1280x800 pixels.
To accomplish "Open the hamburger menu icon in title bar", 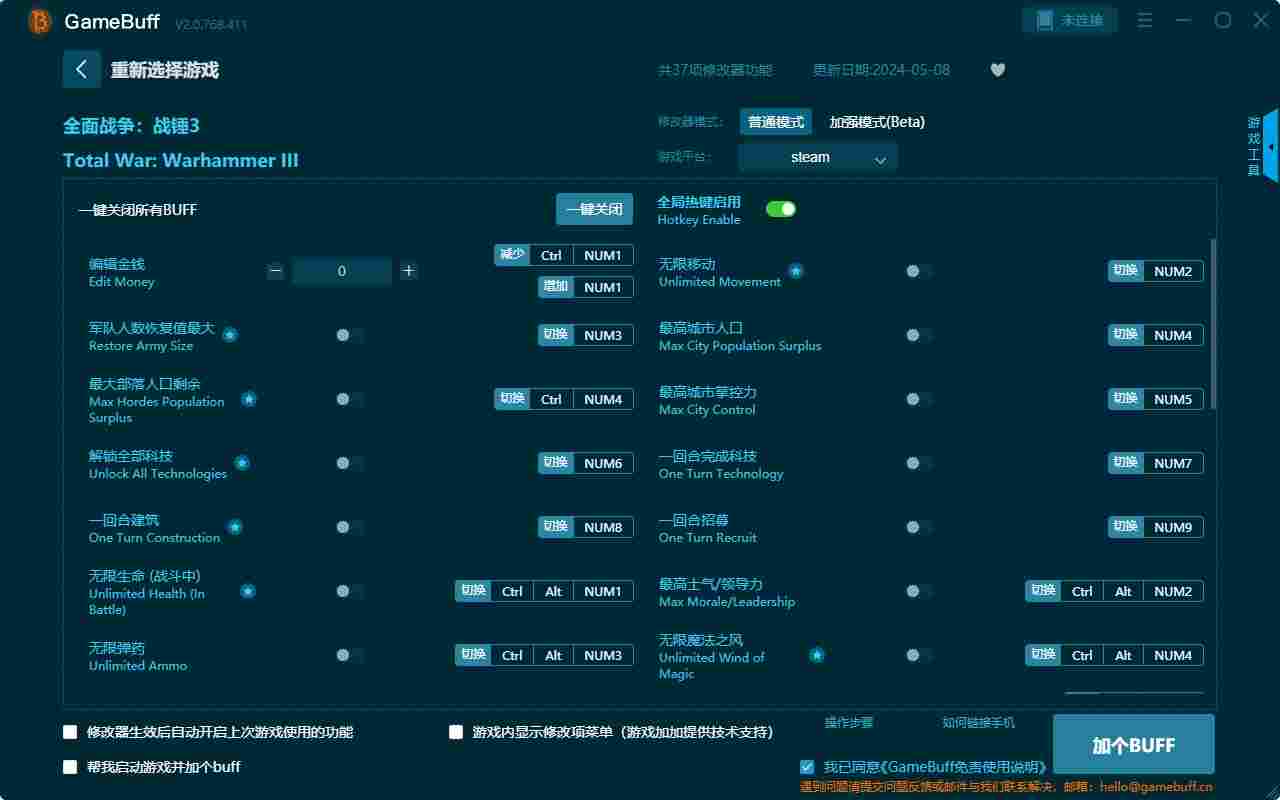I will (1146, 20).
